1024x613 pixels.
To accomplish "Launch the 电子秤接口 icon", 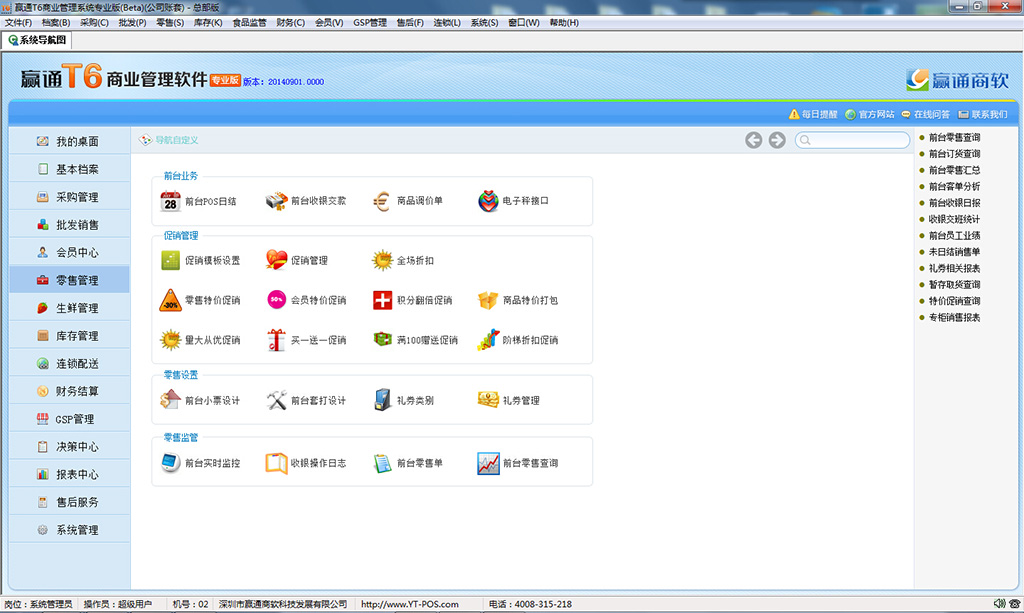I will [488, 201].
